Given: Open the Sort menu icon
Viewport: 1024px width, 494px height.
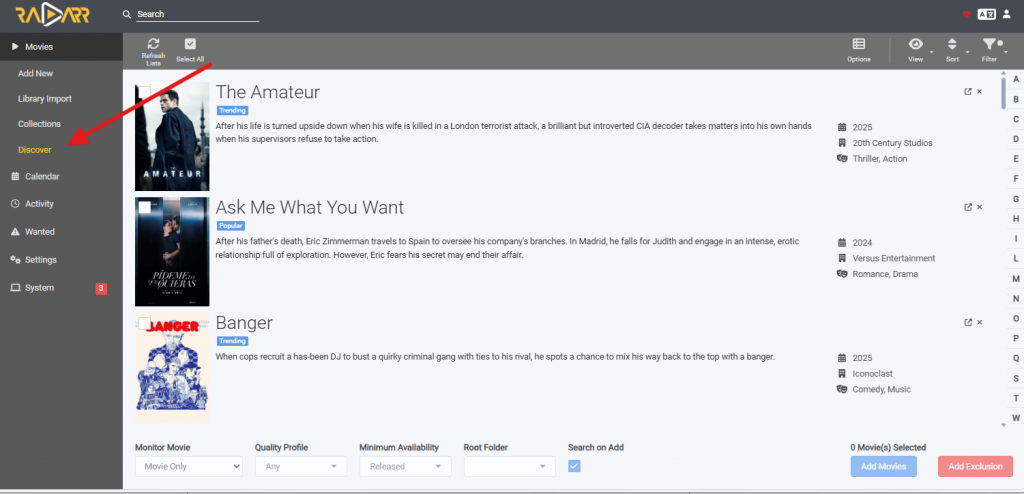Looking at the screenshot, I should (952, 44).
